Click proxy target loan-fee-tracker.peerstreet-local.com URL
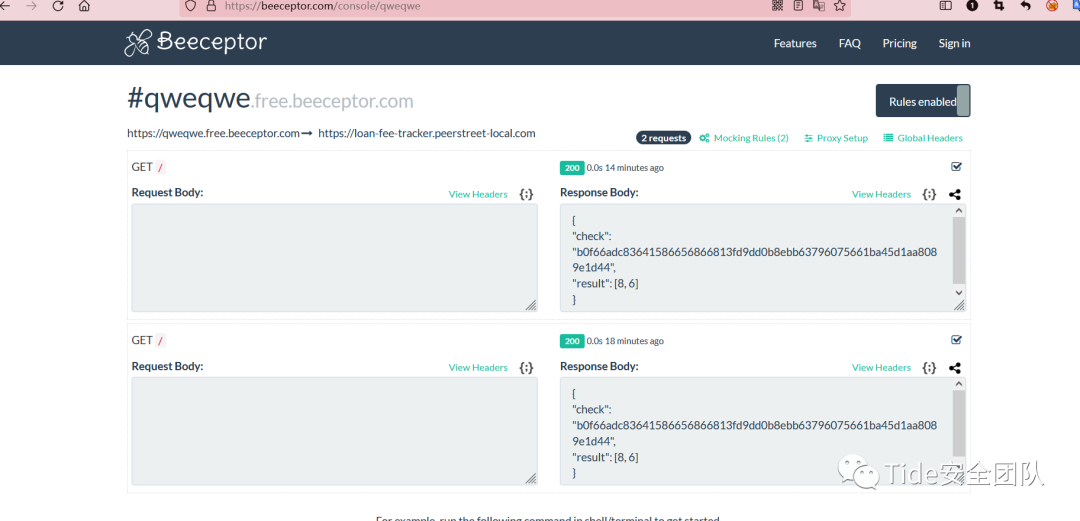1080x521 pixels. 427,133
